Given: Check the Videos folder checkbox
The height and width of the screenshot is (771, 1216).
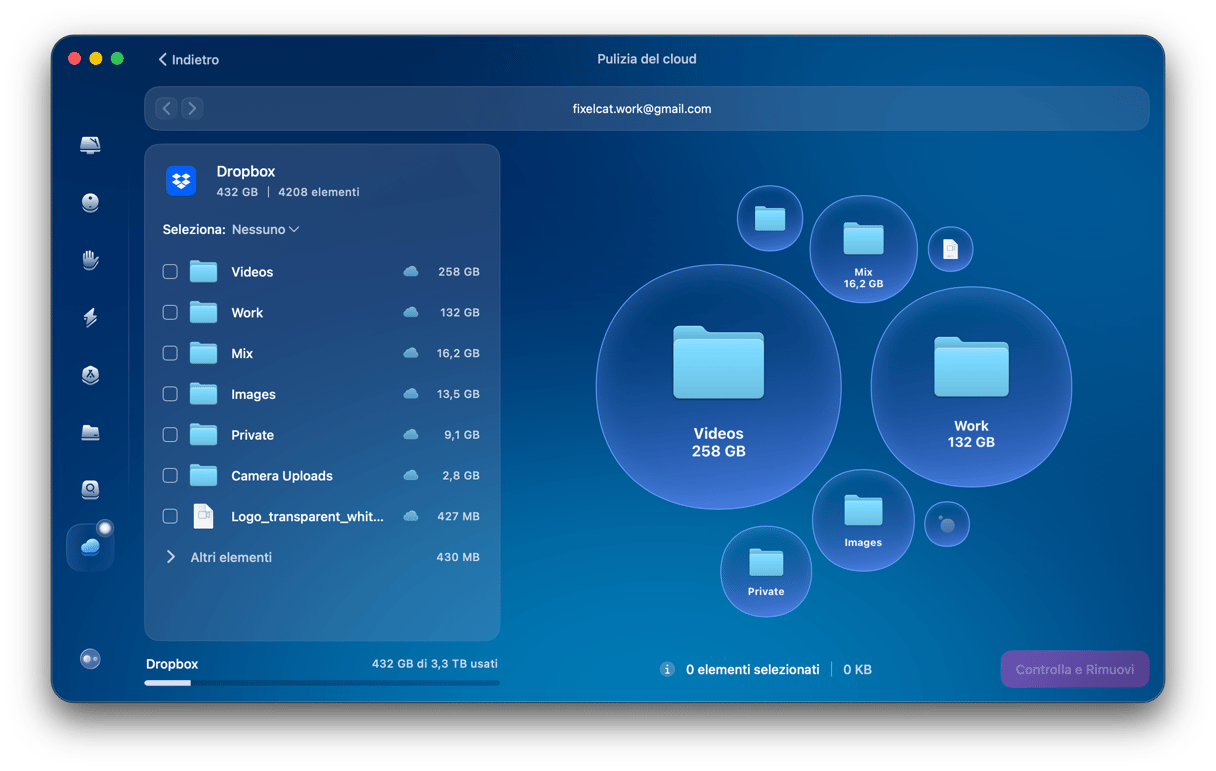Looking at the screenshot, I should pos(170,272).
